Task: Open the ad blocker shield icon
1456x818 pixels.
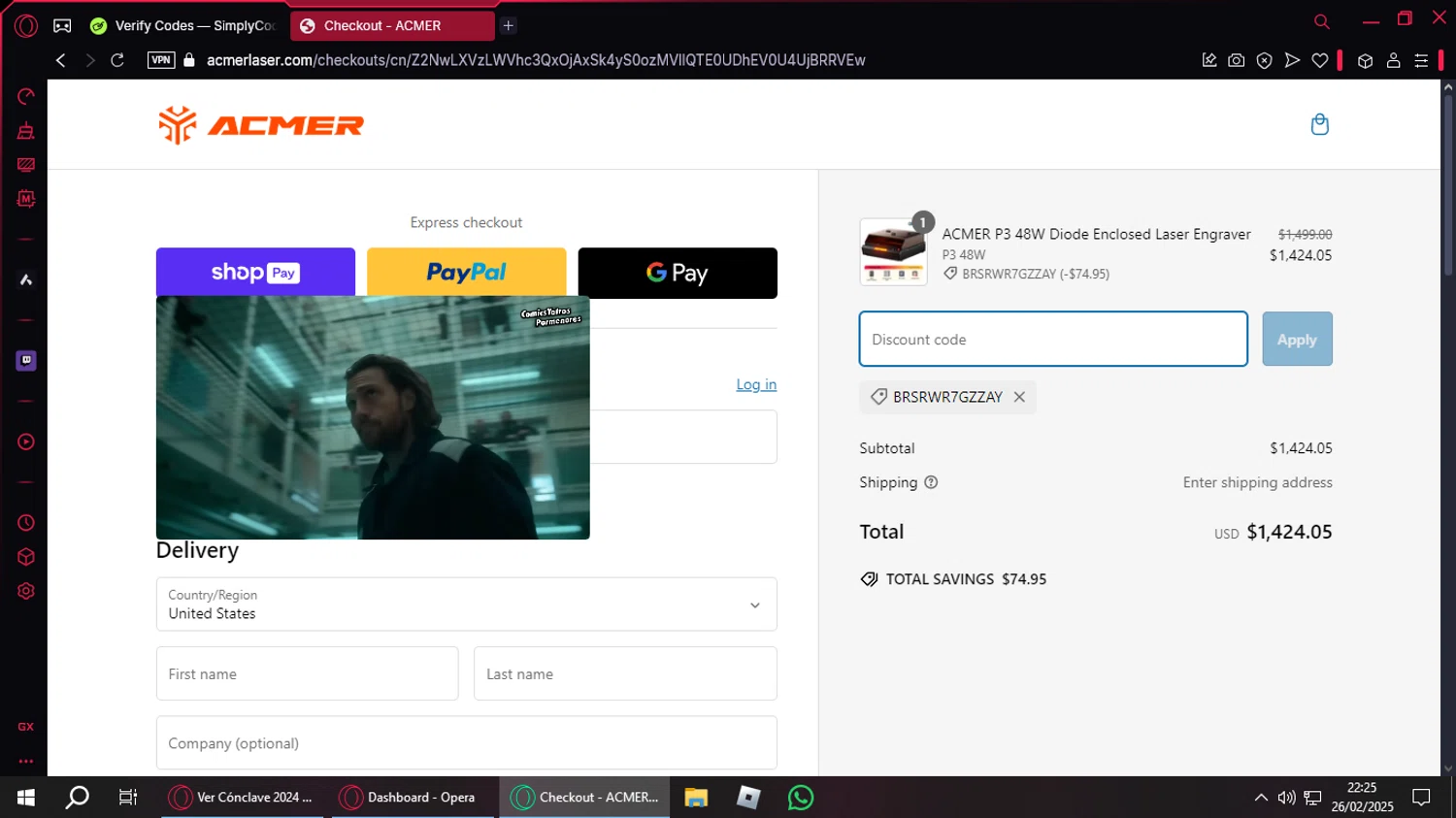Action: (x=1264, y=60)
